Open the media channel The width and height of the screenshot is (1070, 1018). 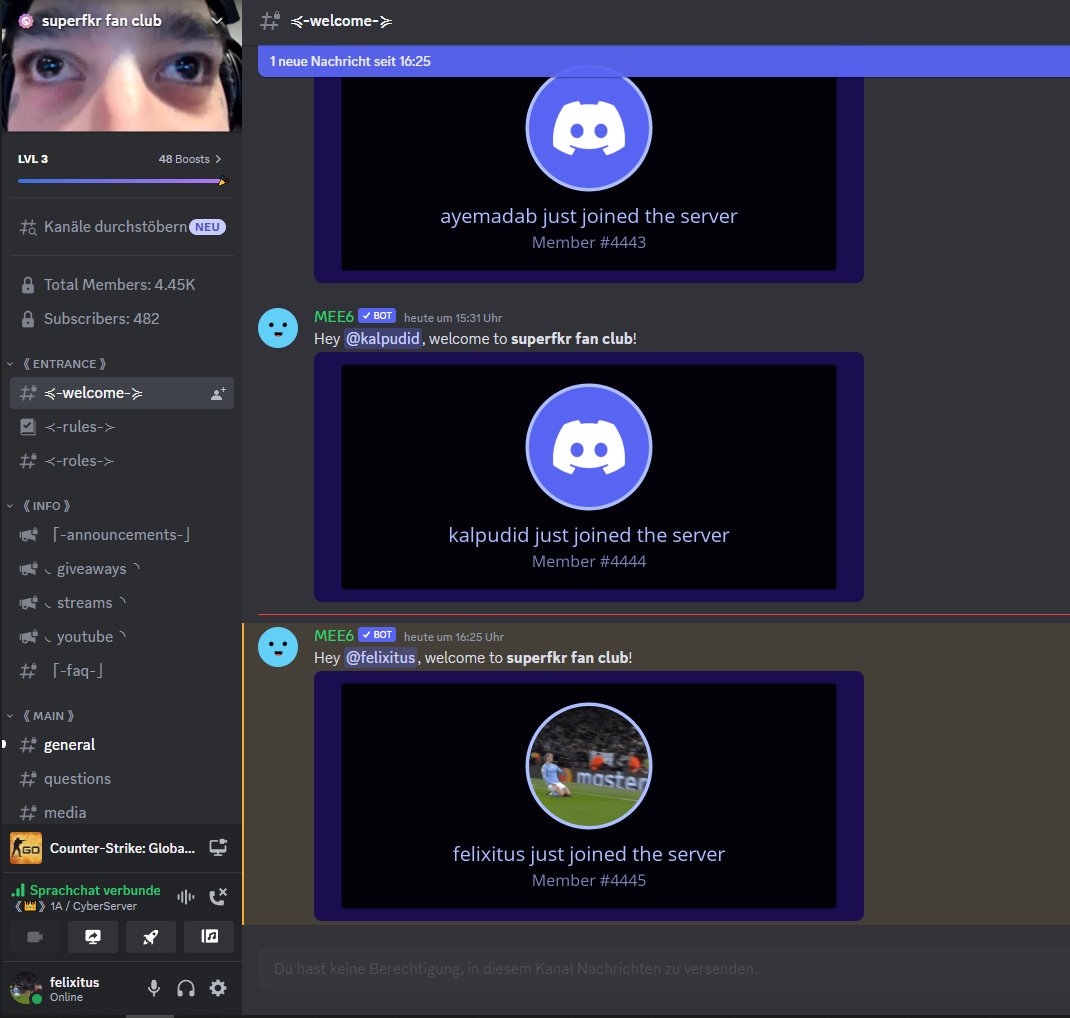coord(121,813)
